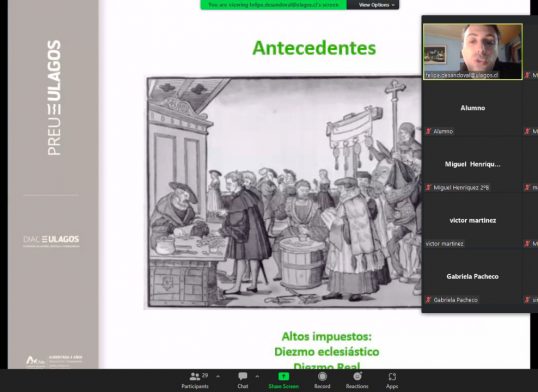This screenshot has width=538, height=392.
Task: Expand the caret next to Chat
Action: pyautogui.click(x=257, y=377)
